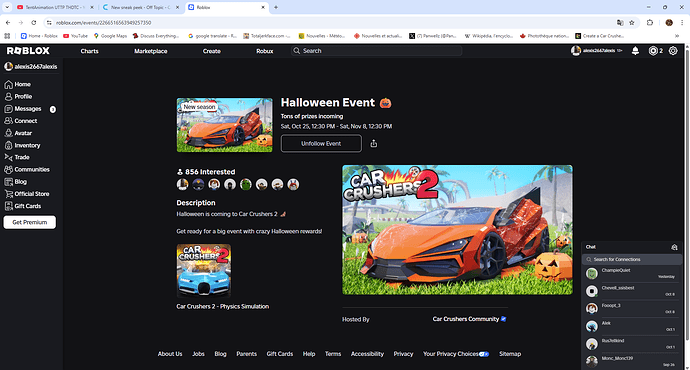Open the tab search dropdown arrow
The width and height of the screenshot is (690, 370).
[7, 7]
